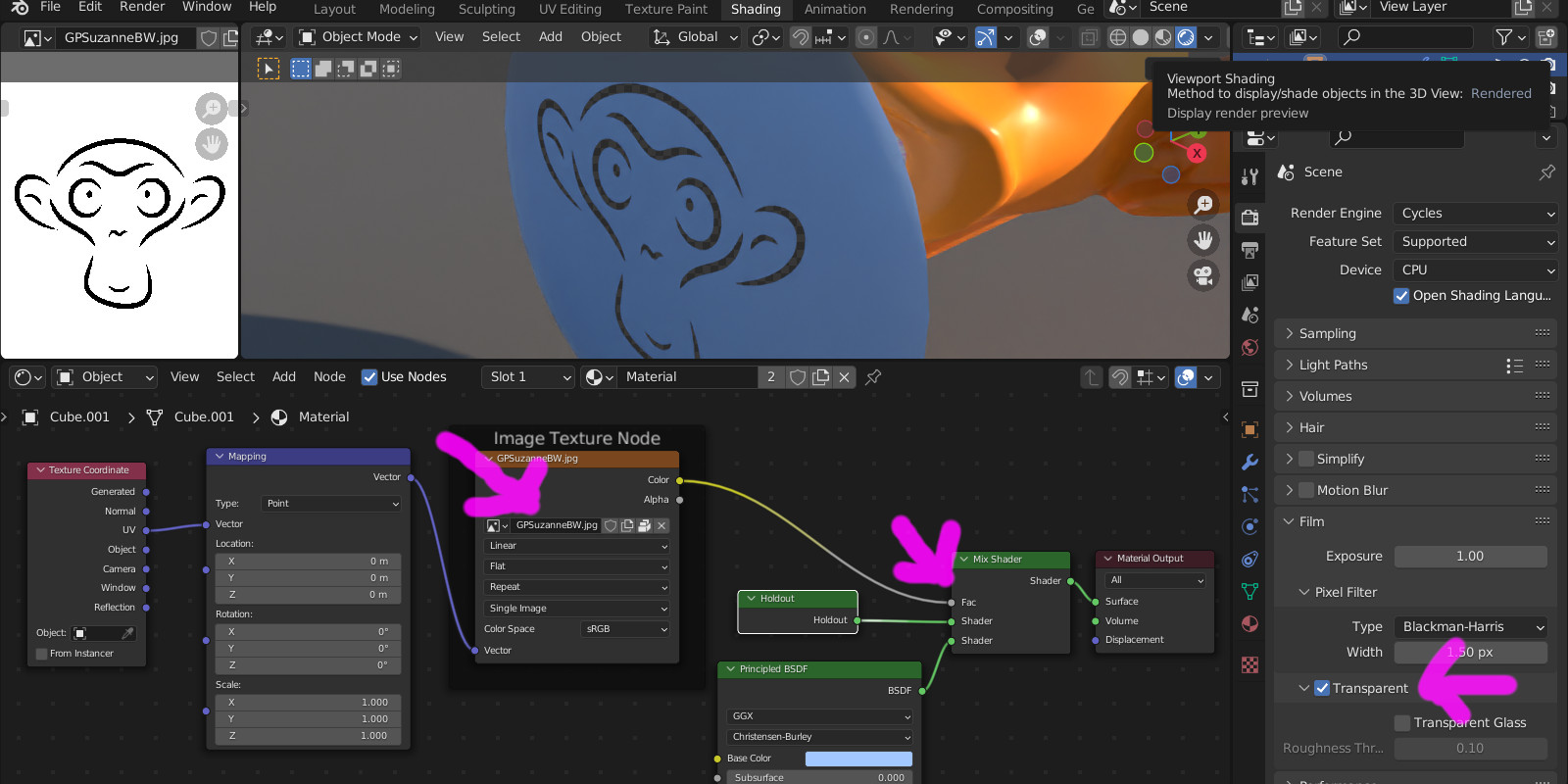Open Object Mode dropdown
The width and height of the screenshot is (1568, 784).
(x=358, y=37)
